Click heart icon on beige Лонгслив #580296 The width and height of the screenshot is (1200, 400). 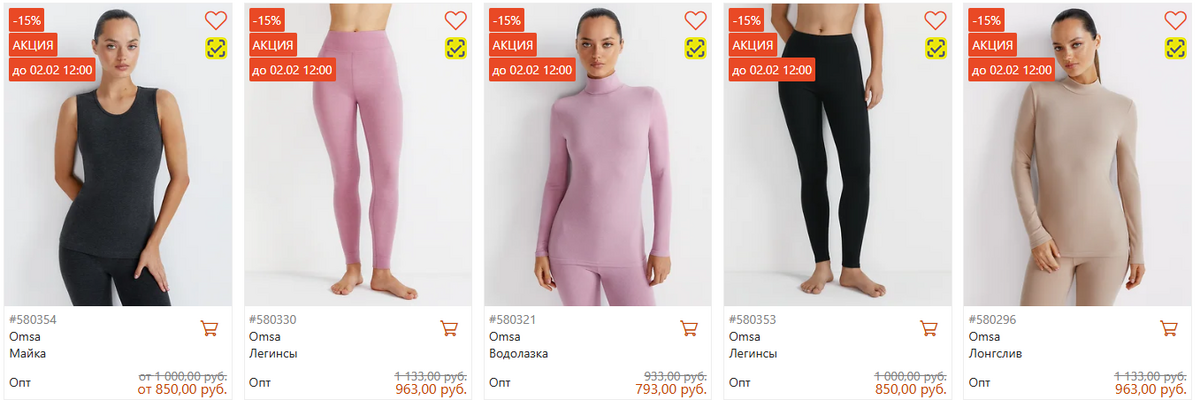tap(1176, 20)
